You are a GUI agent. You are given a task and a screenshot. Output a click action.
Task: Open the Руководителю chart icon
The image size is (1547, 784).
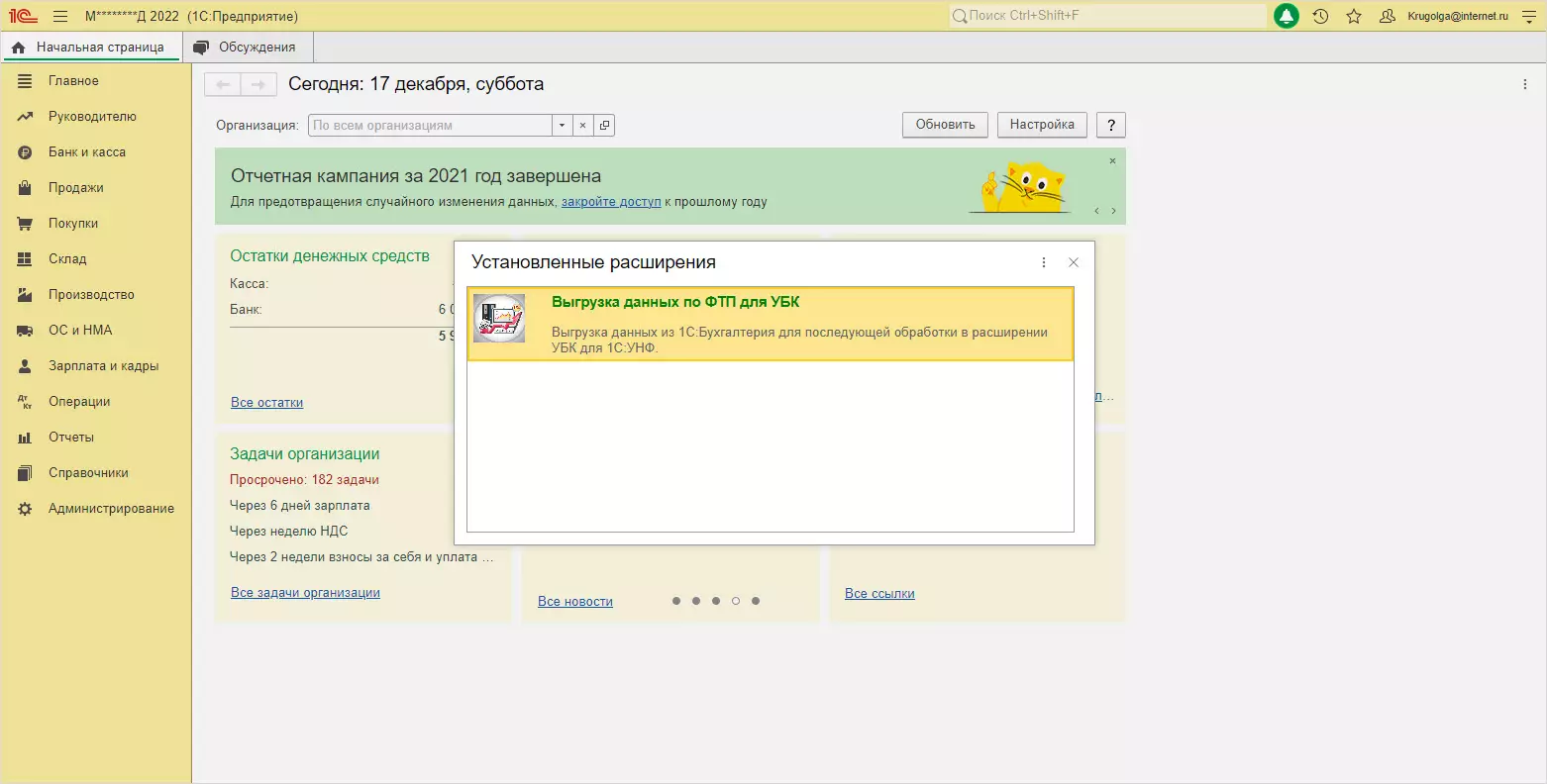coord(26,117)
